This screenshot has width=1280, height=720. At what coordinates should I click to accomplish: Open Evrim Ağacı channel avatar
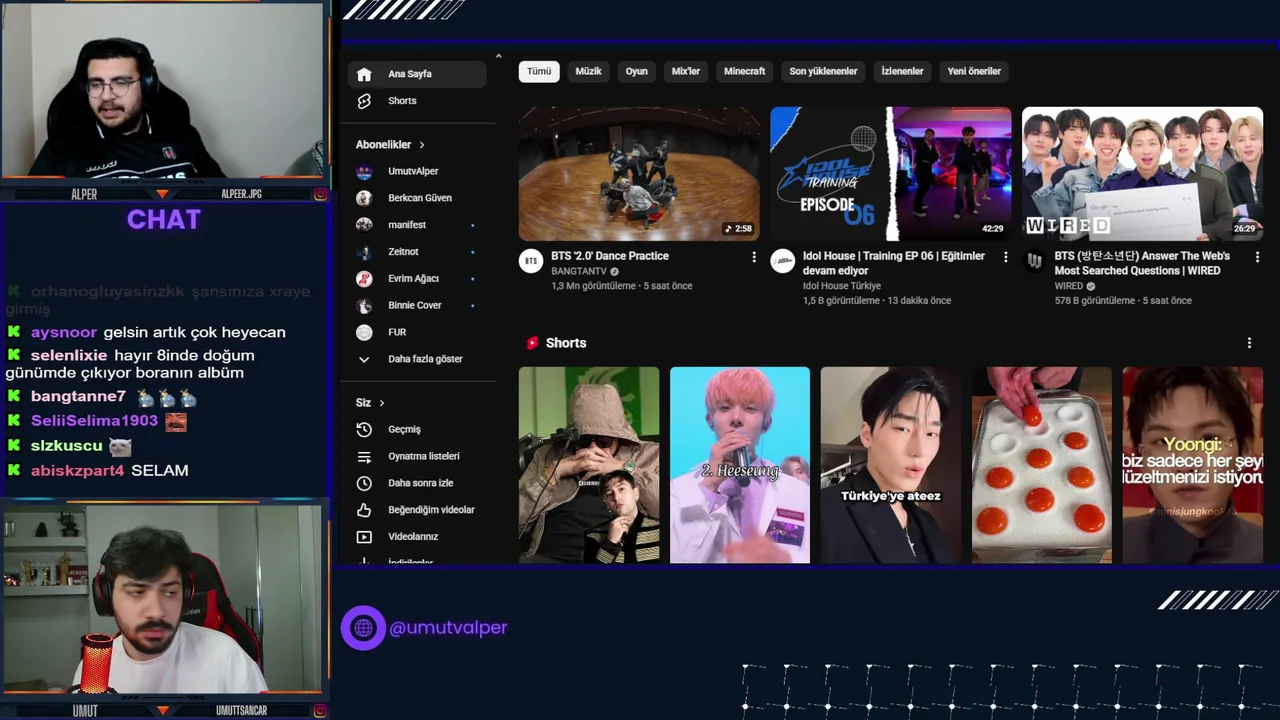coord(364,278)
